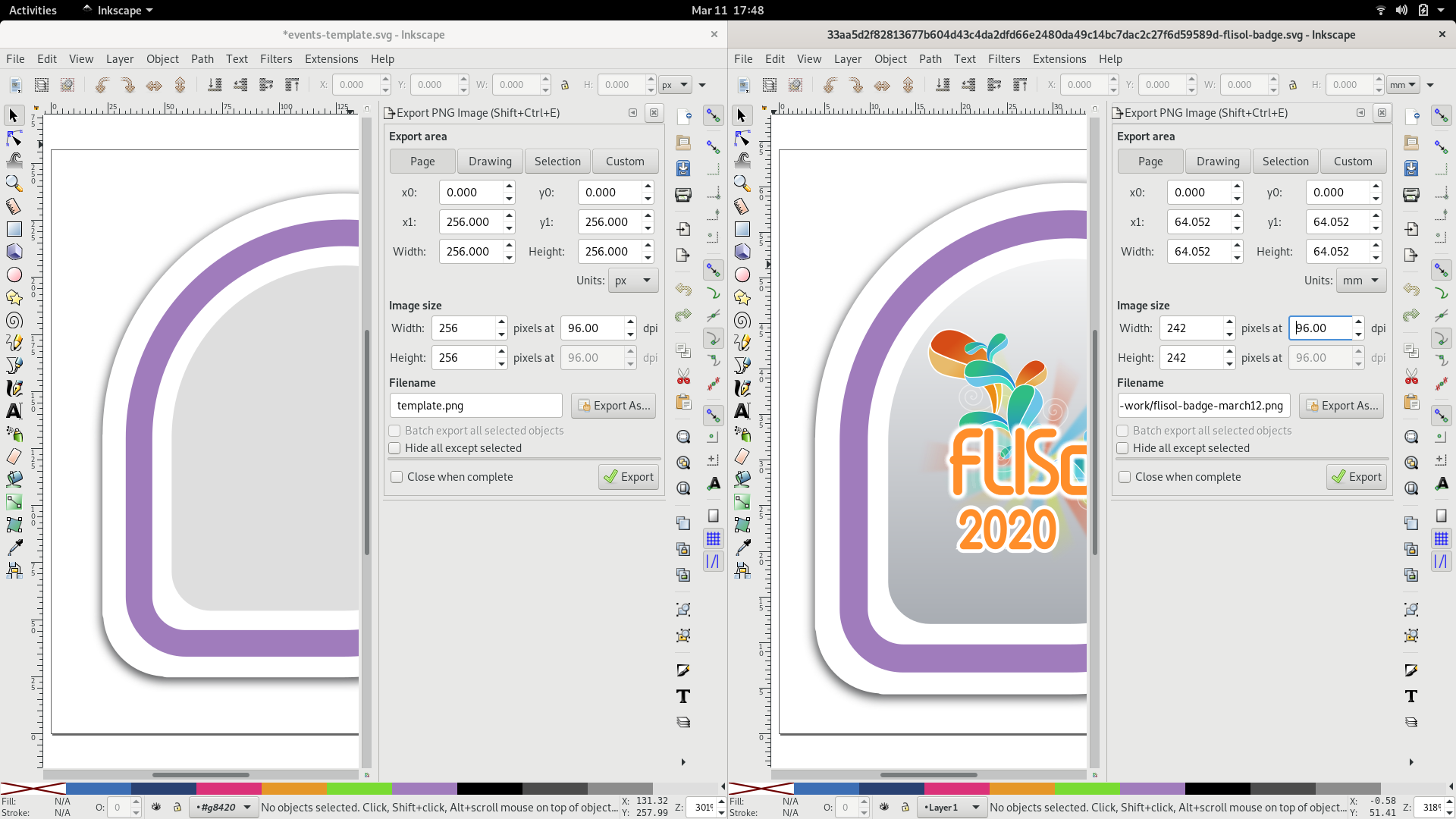The image size is (1456, 819).
Task: Pick the Gradient tool in flisol-badge window
Action: click(742, 502)
